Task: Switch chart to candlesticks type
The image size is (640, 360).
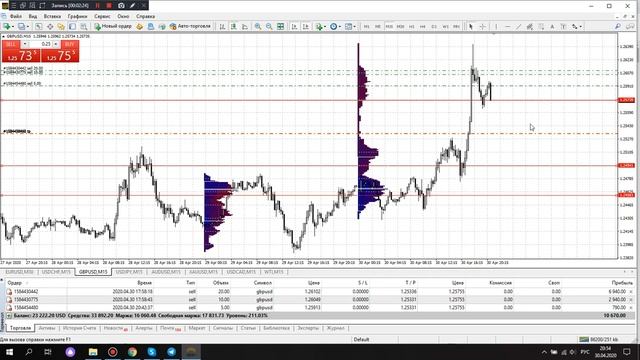Action: pyautogui.click(x=233, y=26)
